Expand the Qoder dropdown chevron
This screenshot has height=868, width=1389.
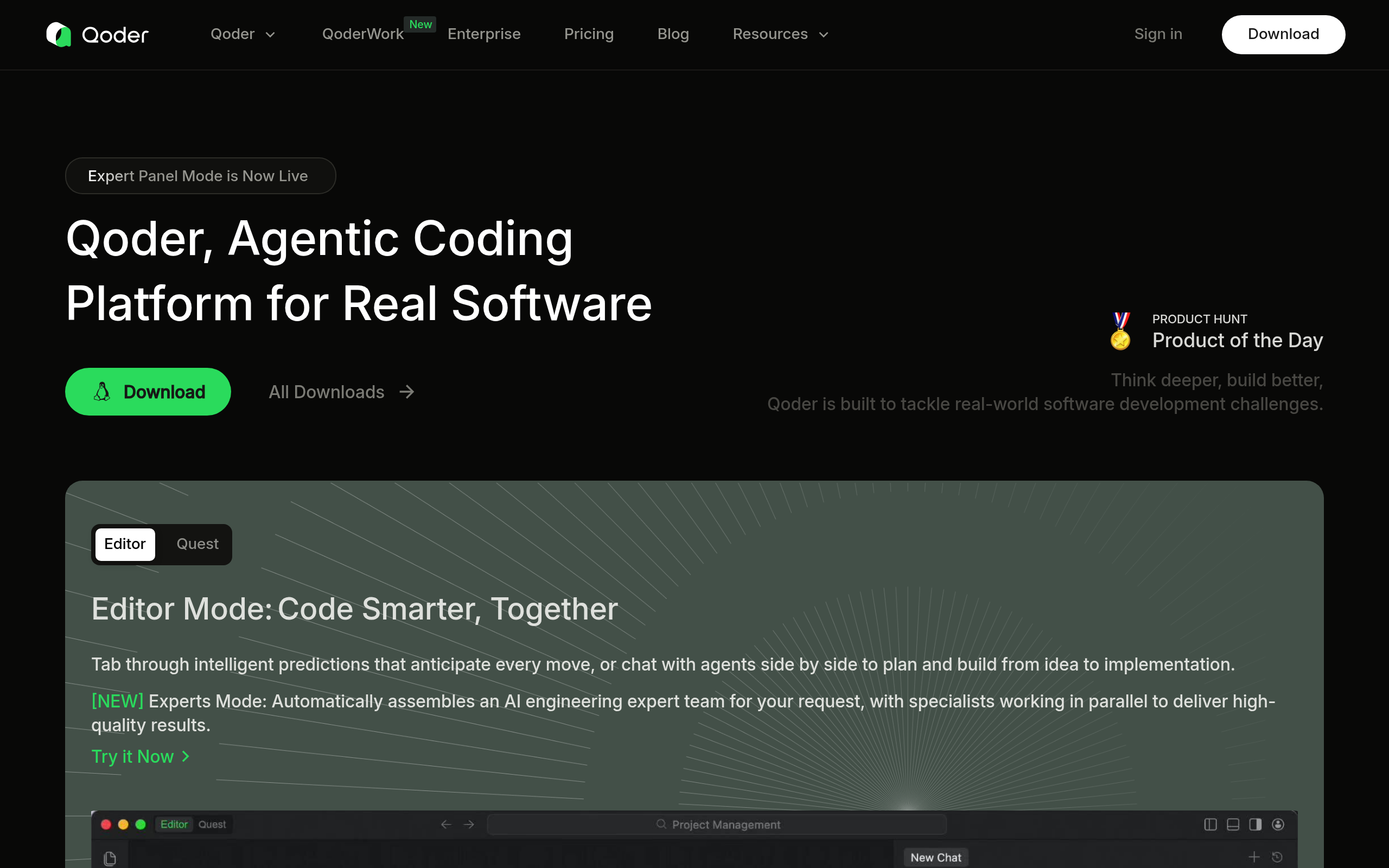coord(270,35)
